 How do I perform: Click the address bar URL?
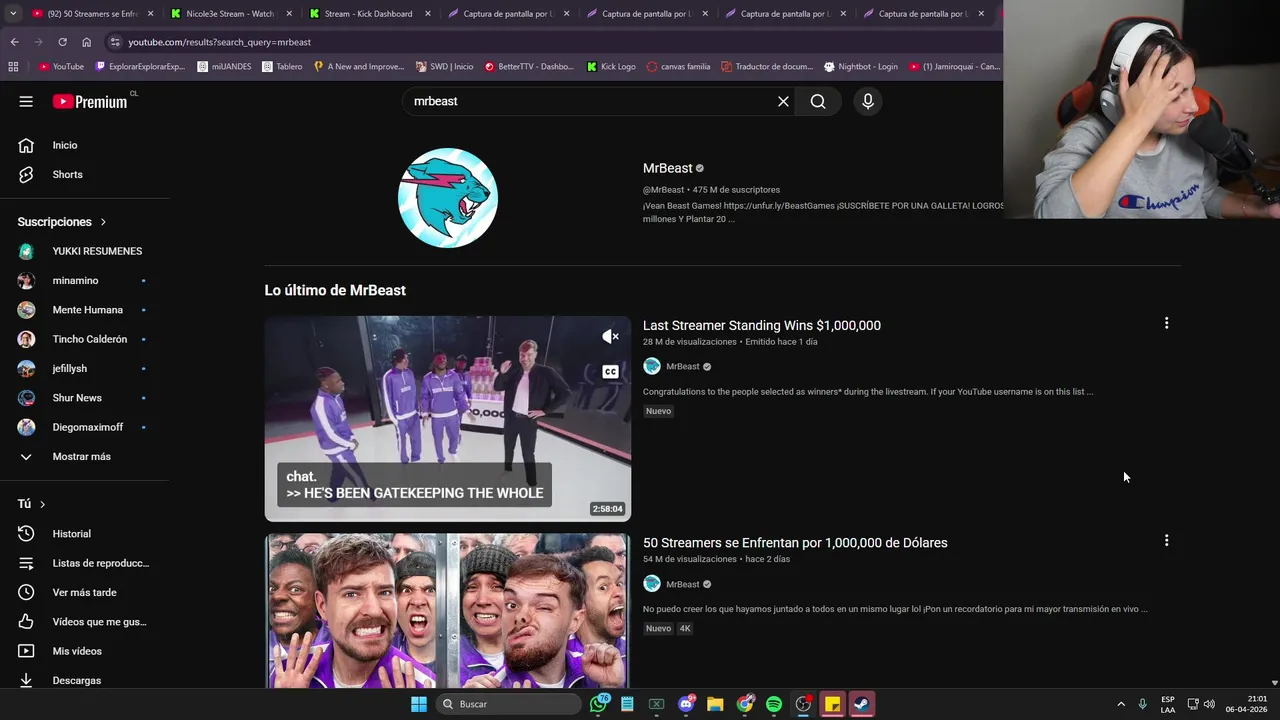(x=219, y=42)
